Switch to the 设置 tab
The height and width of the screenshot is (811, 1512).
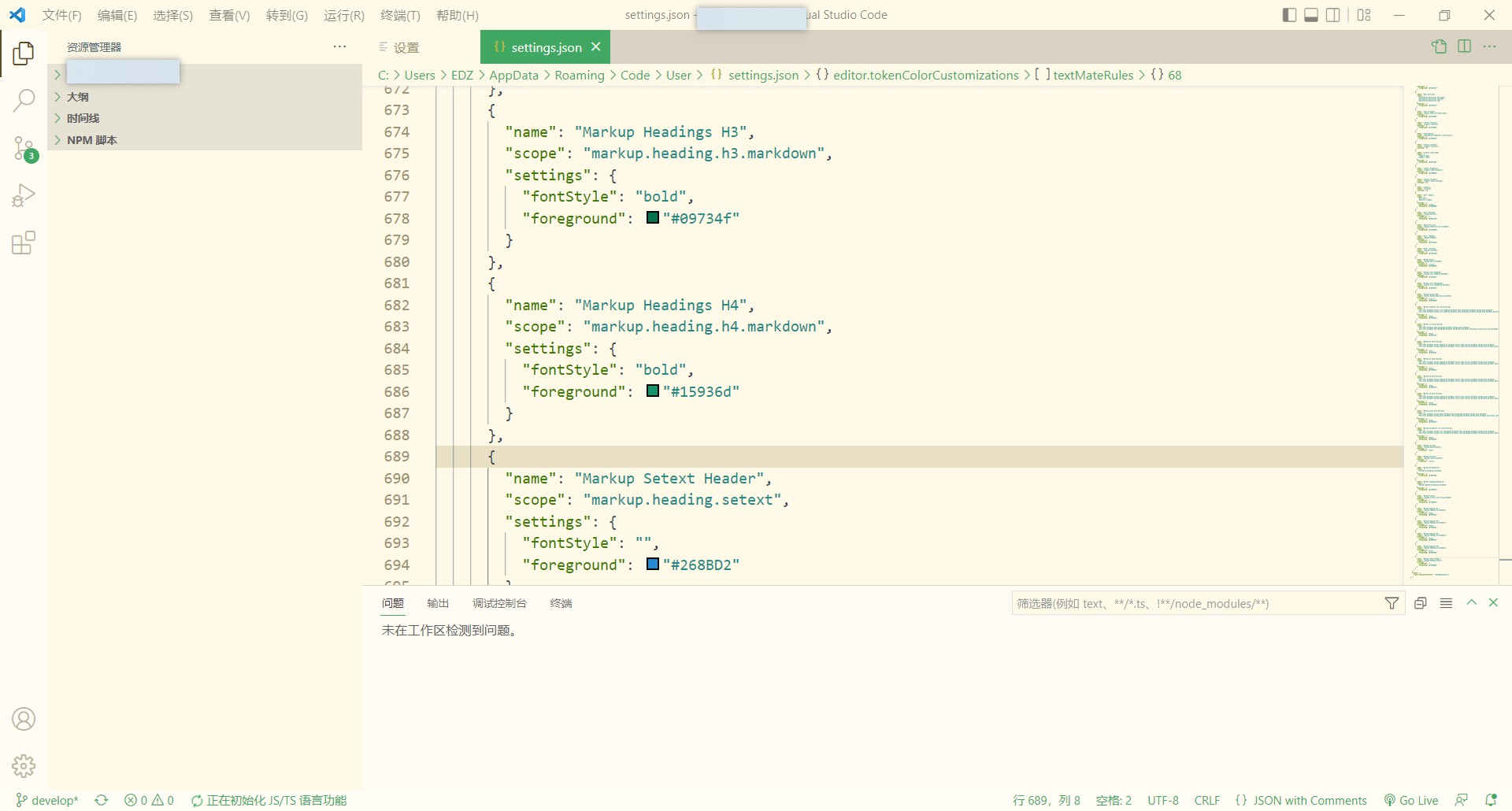coord(406,47)
